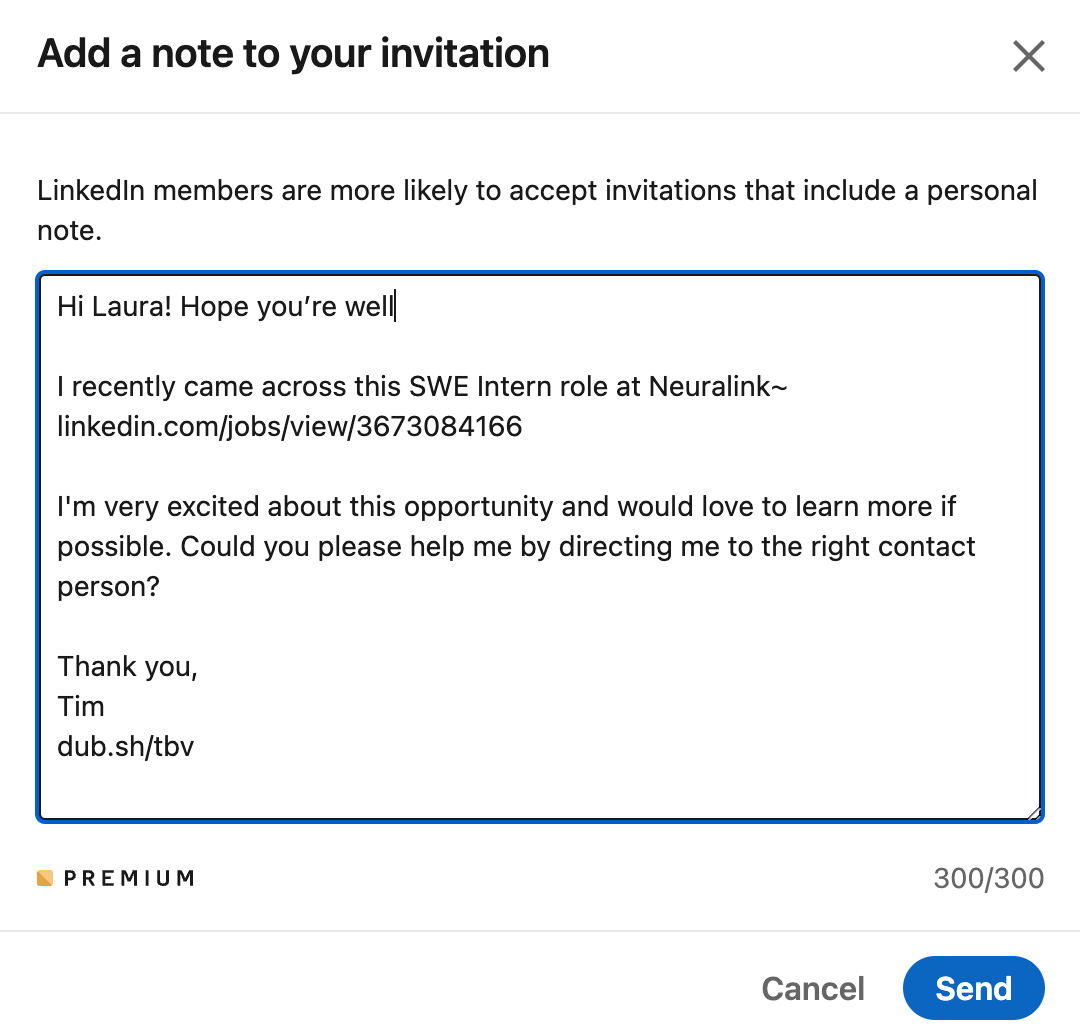The image size is (1080, 1034).
Task: Place cursor after the word "person?"
Action: 160,586
